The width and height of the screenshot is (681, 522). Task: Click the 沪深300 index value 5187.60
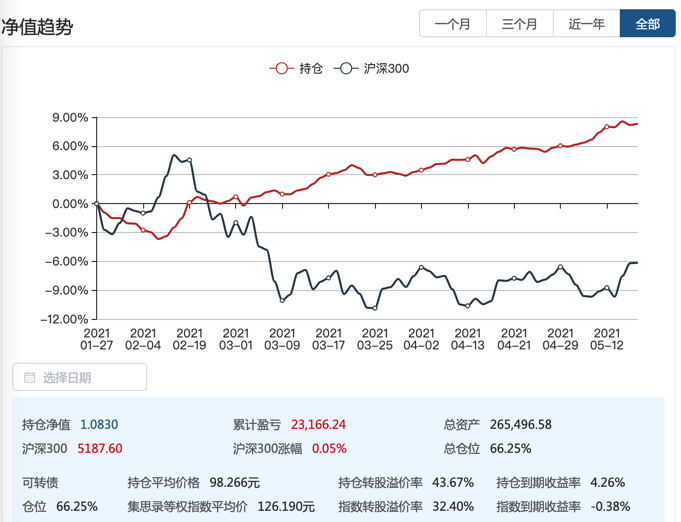click(x=100, y=448)
